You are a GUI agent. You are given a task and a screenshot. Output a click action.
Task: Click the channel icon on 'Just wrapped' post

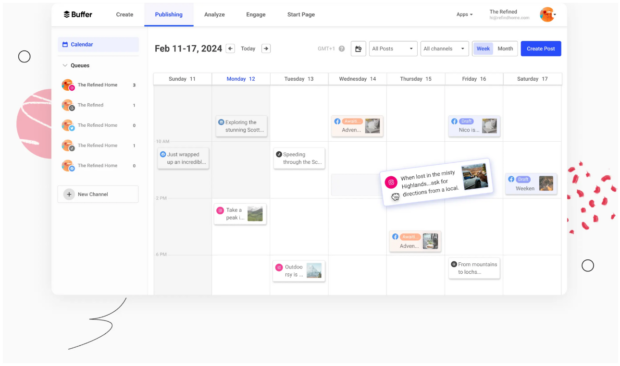(163, 154)
